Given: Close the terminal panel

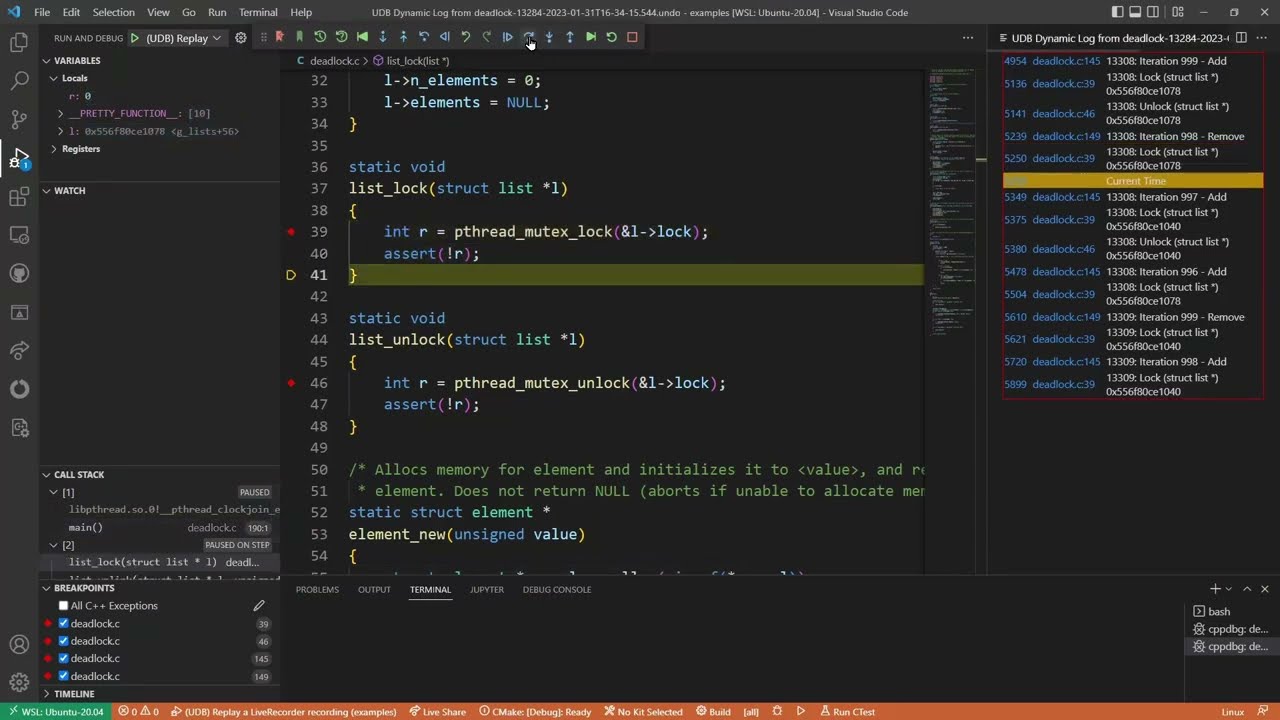Looking at the screenshot, I should (x=1265, y=589).
